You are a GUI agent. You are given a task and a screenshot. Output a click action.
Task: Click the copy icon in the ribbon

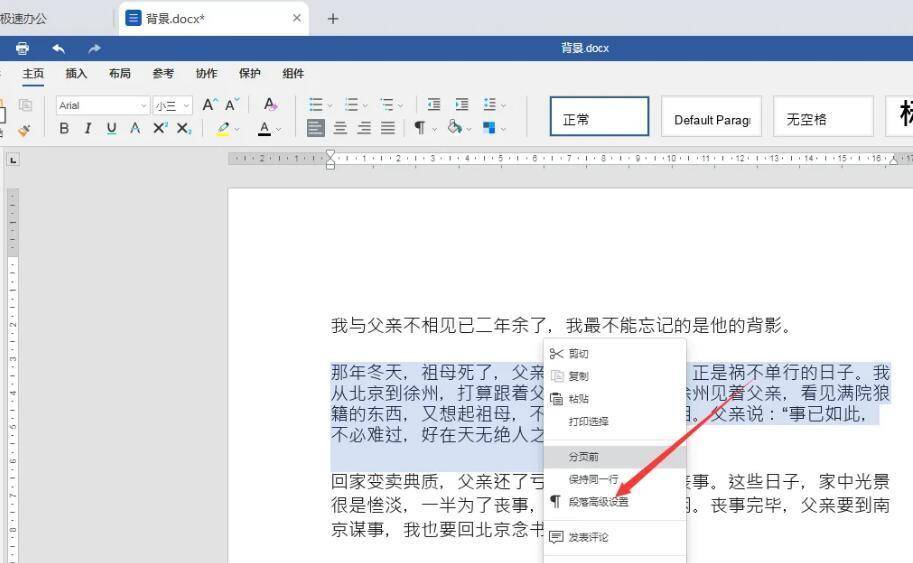(x=25, y=105)
